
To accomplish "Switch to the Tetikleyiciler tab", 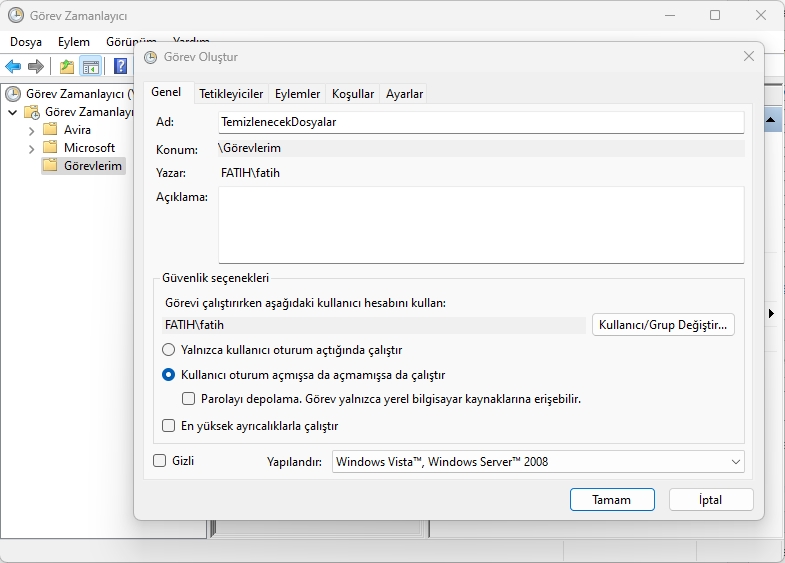I will 231,94.
